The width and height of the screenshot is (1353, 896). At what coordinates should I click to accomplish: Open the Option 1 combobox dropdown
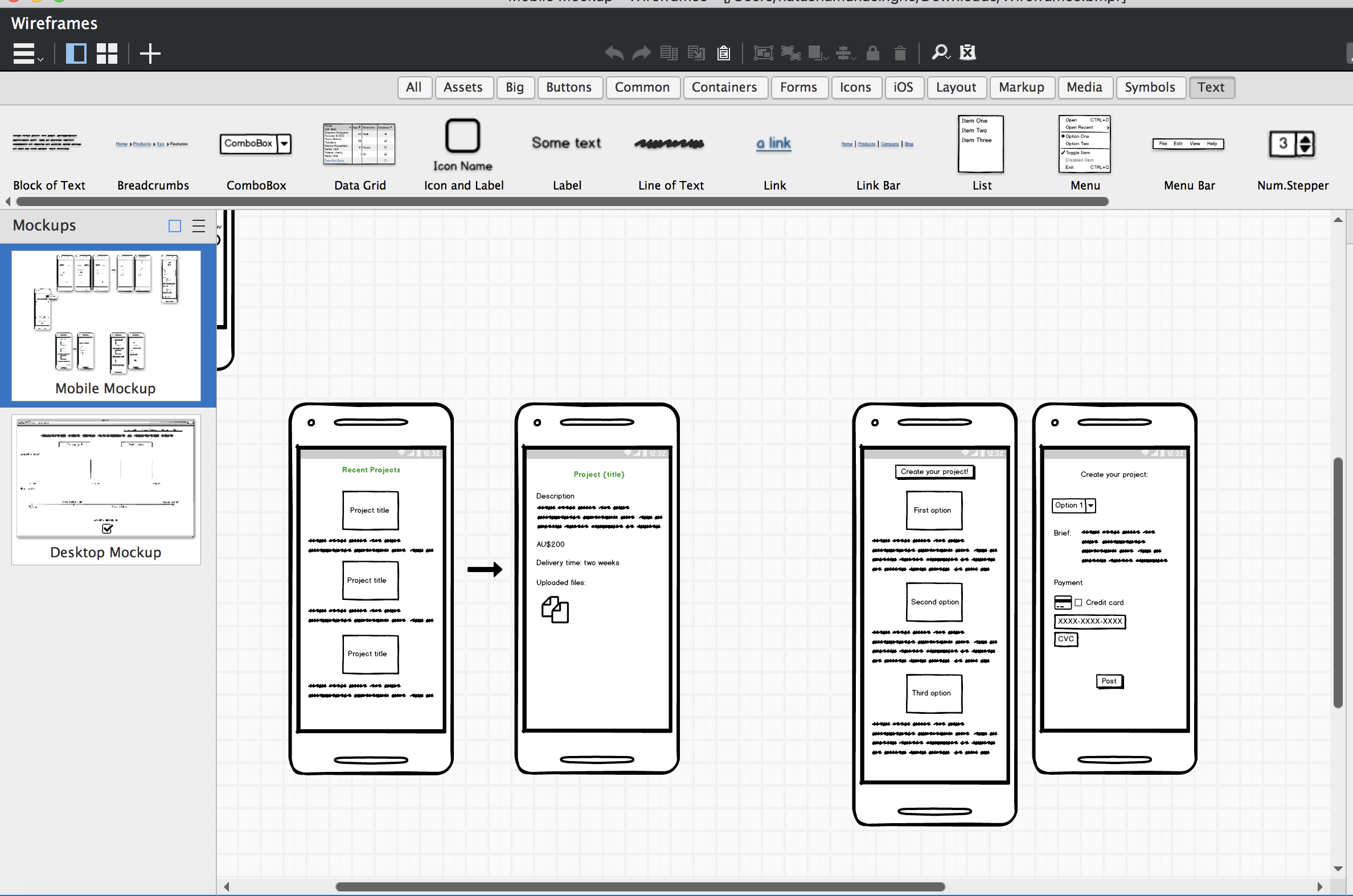tap(1090, 505)
